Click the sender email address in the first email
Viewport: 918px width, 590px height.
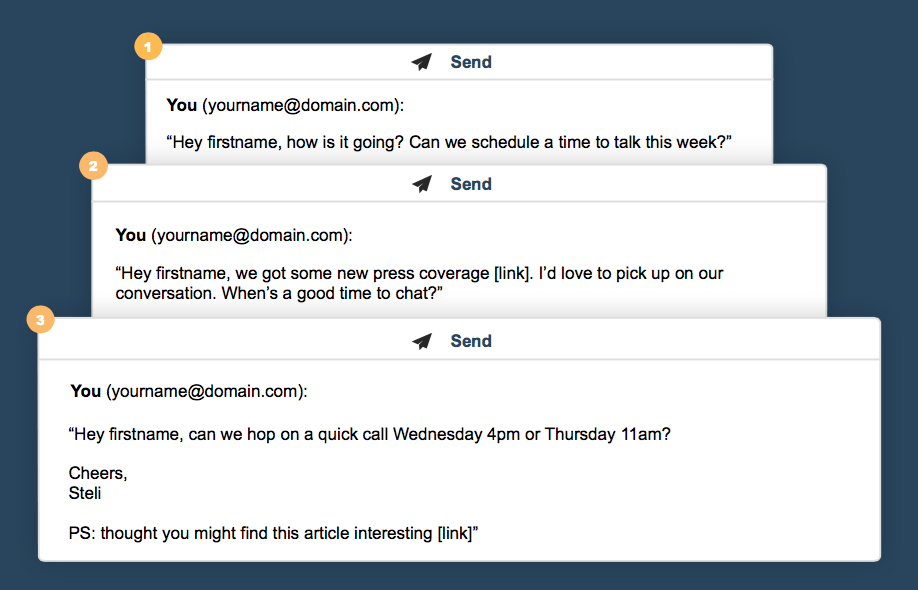[301, 105]
